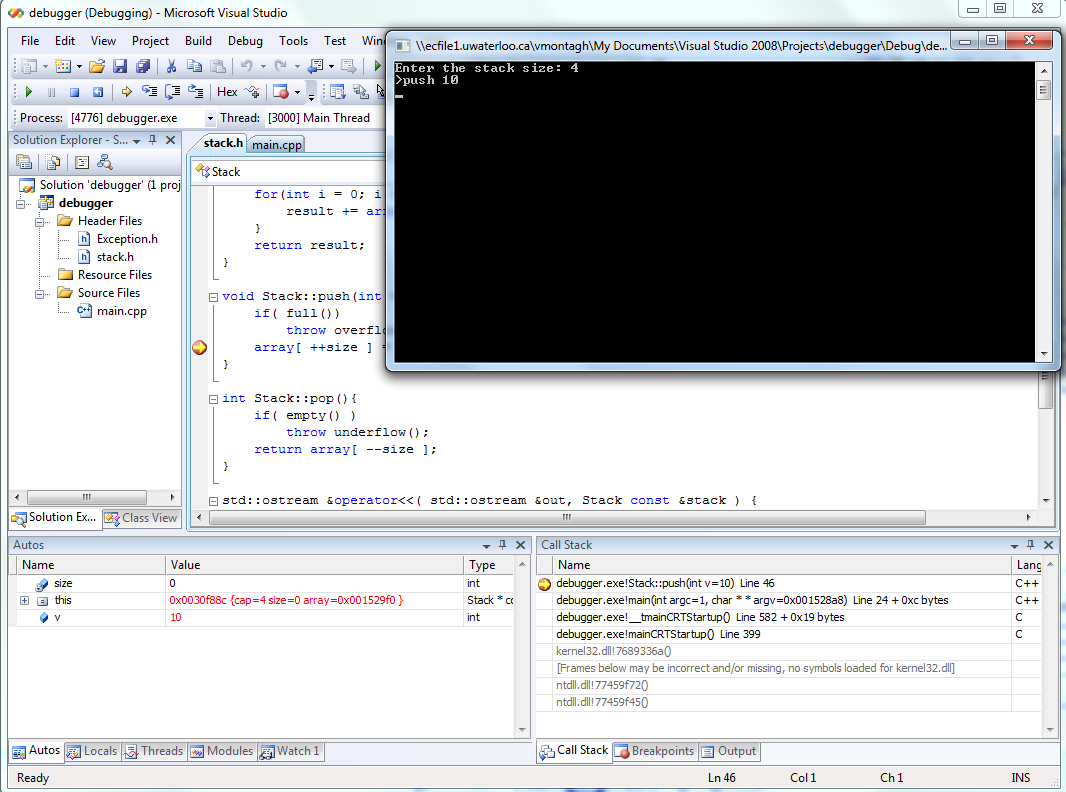
Task: Toggle auto-hide pin on Solution Explorer
Action: (x=153, y=140)
